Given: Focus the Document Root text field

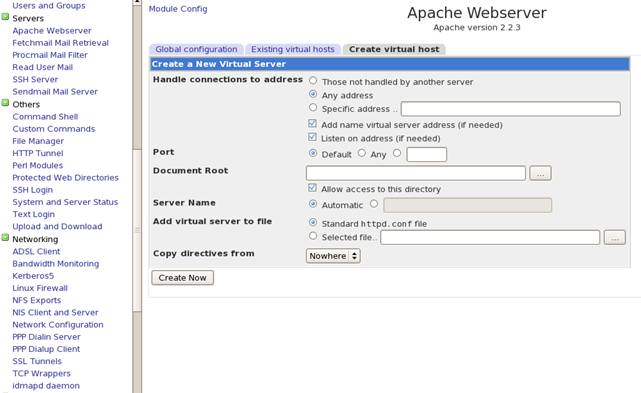Looking at the screenshot, I should [416, 173].
